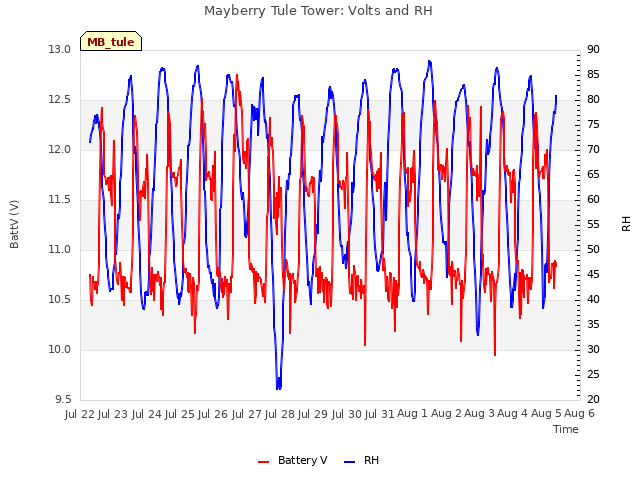
Task: Click the 80 RH tick label
Action: pos(593,100)
